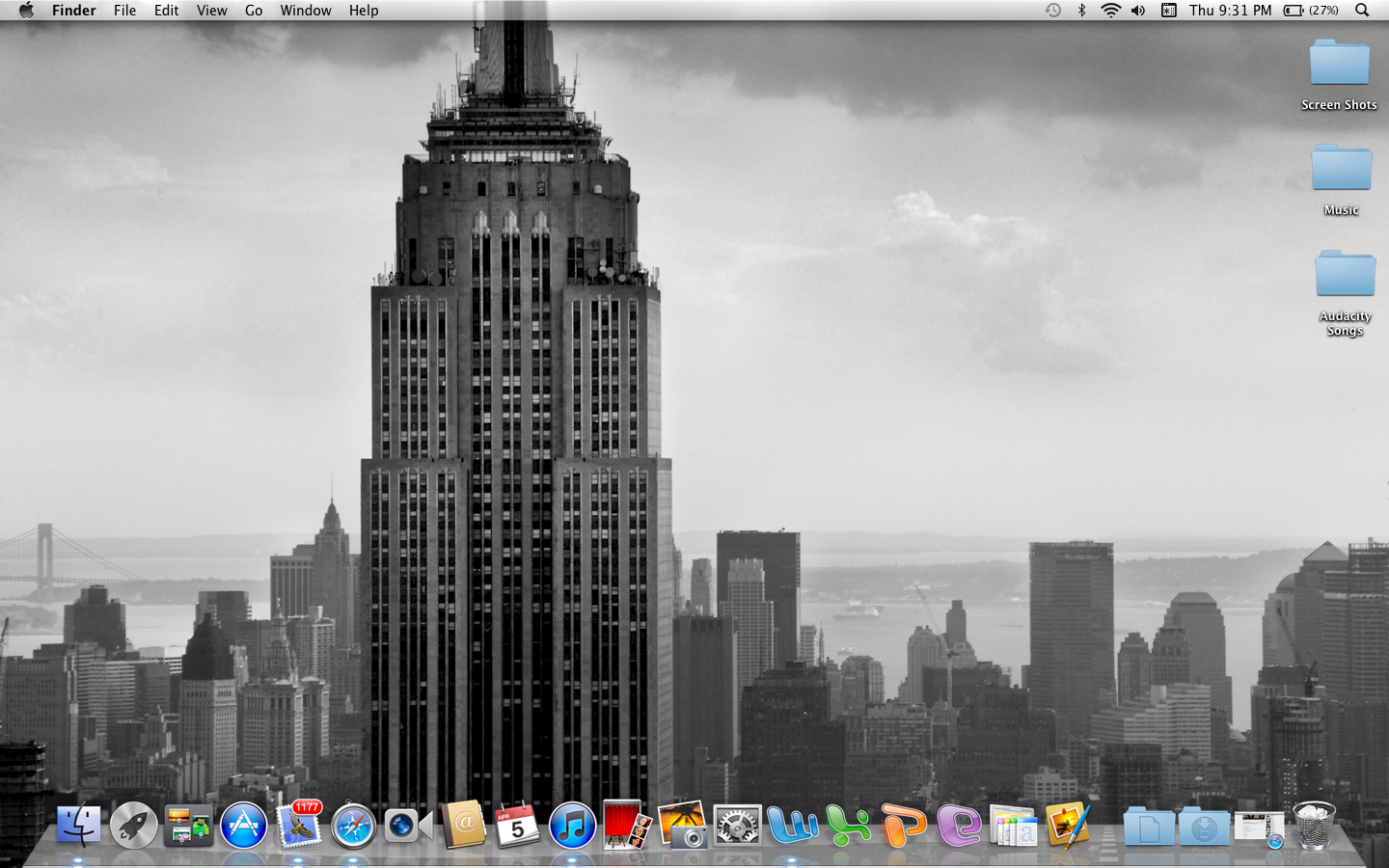Open Address Book in the Dock
The height and width of the screenshot is (868, 1389).
pyautogui.click(x=464, y=826)
